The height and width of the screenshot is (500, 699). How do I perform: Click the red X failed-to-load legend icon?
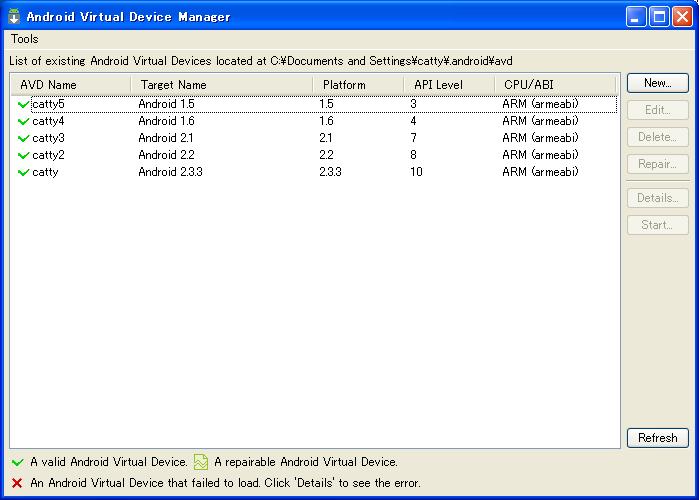17,483
